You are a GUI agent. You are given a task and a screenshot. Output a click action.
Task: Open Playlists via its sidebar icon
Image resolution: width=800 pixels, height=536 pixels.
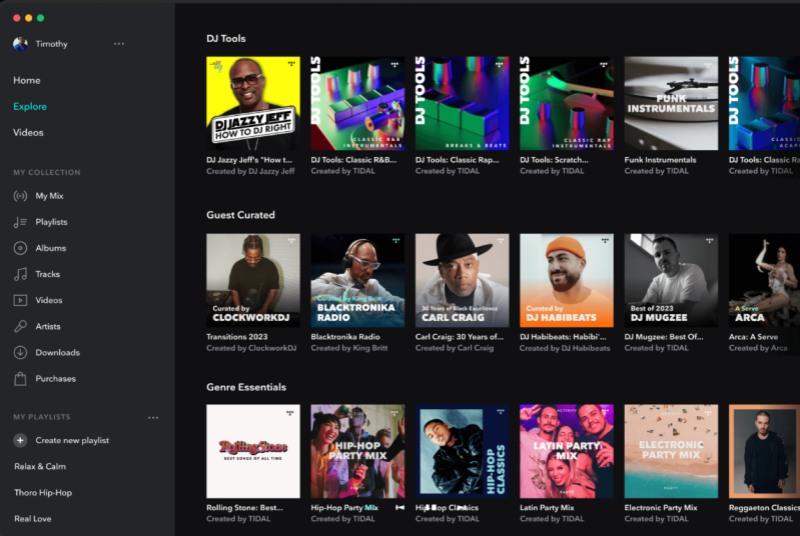(20, 222)
